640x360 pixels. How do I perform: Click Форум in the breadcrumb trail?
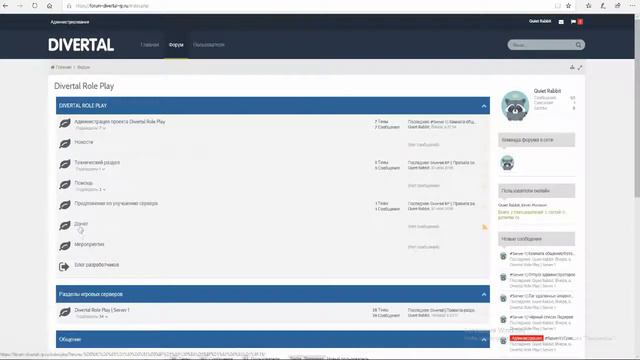[84, 67]
